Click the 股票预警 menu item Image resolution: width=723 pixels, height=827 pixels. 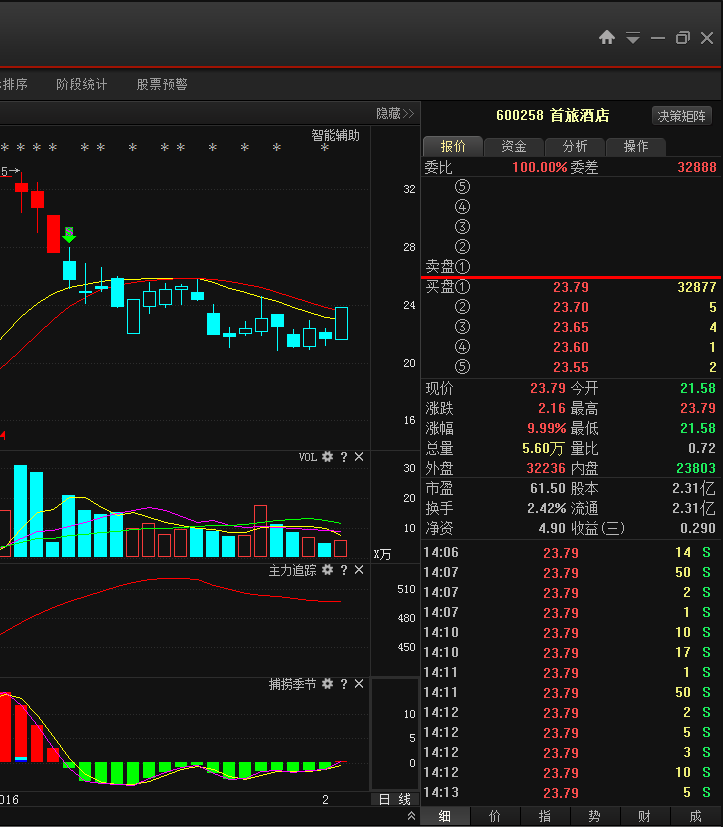point(162,85)
